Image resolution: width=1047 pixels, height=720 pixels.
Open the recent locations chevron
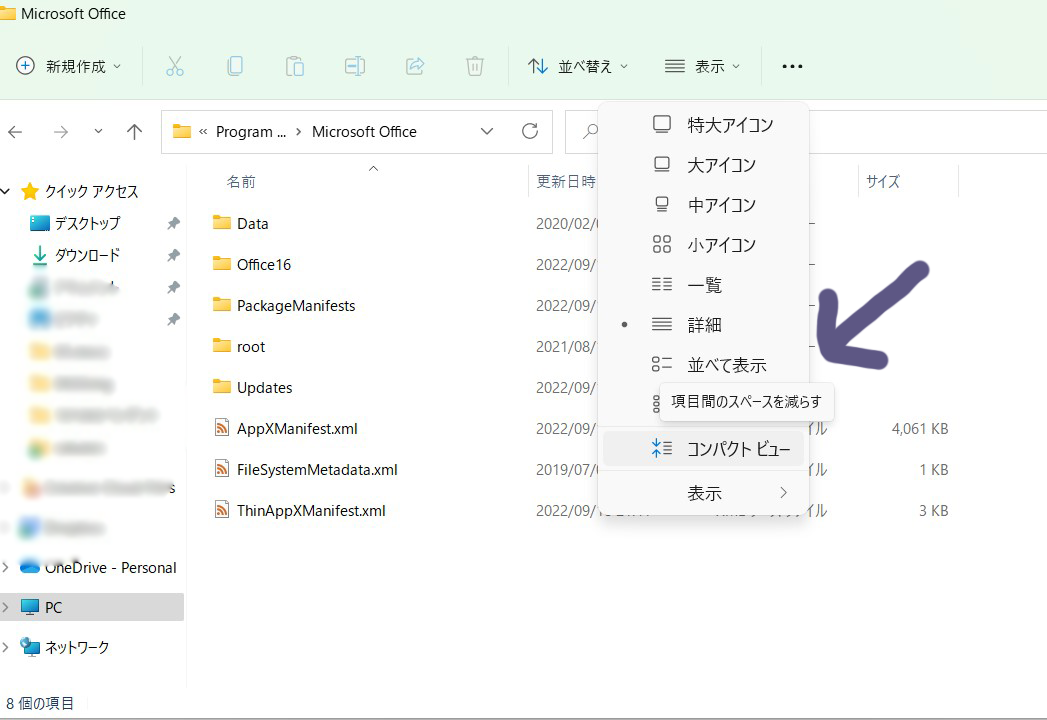[x=98, y=131]
